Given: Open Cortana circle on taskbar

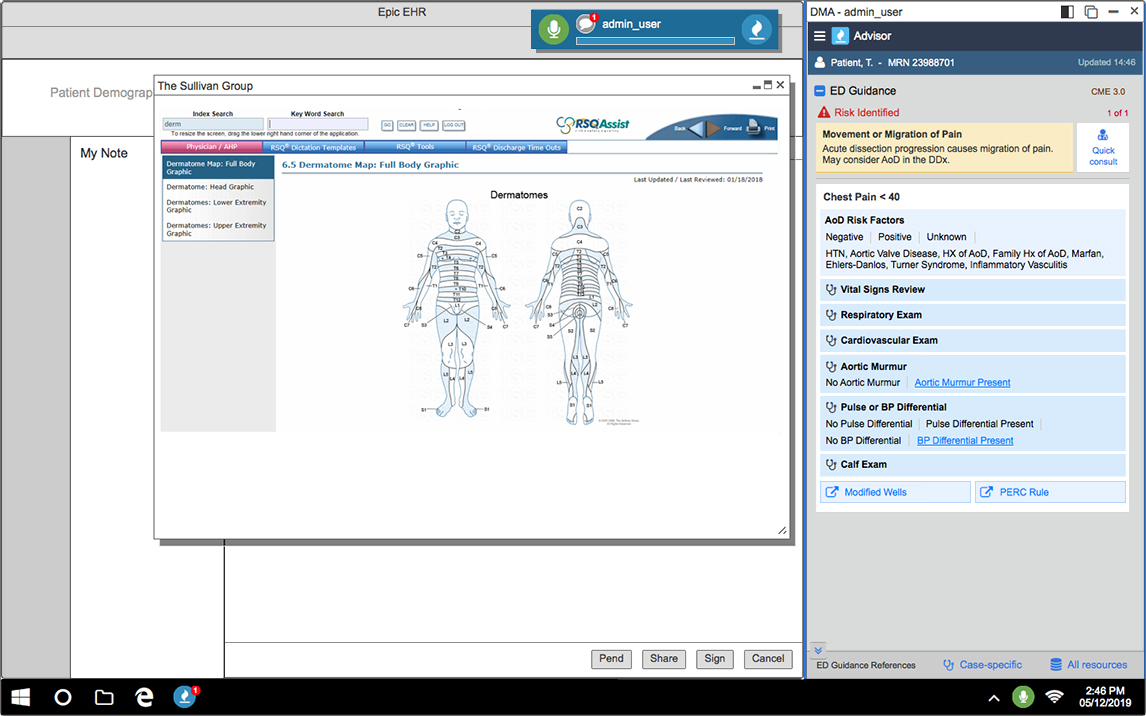Looking at the screenshot, I should point(63,698).
